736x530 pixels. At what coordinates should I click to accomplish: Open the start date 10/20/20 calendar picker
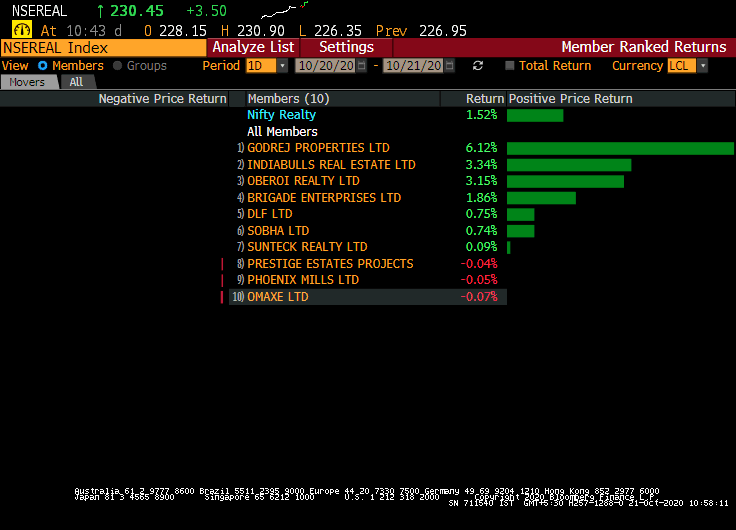coord(364,66)
